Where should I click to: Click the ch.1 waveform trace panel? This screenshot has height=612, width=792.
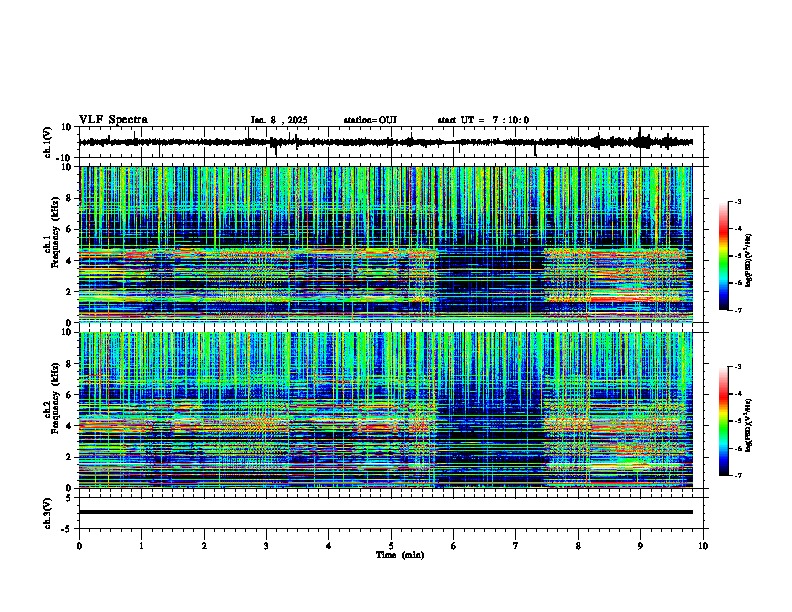[x=391, y=142]
